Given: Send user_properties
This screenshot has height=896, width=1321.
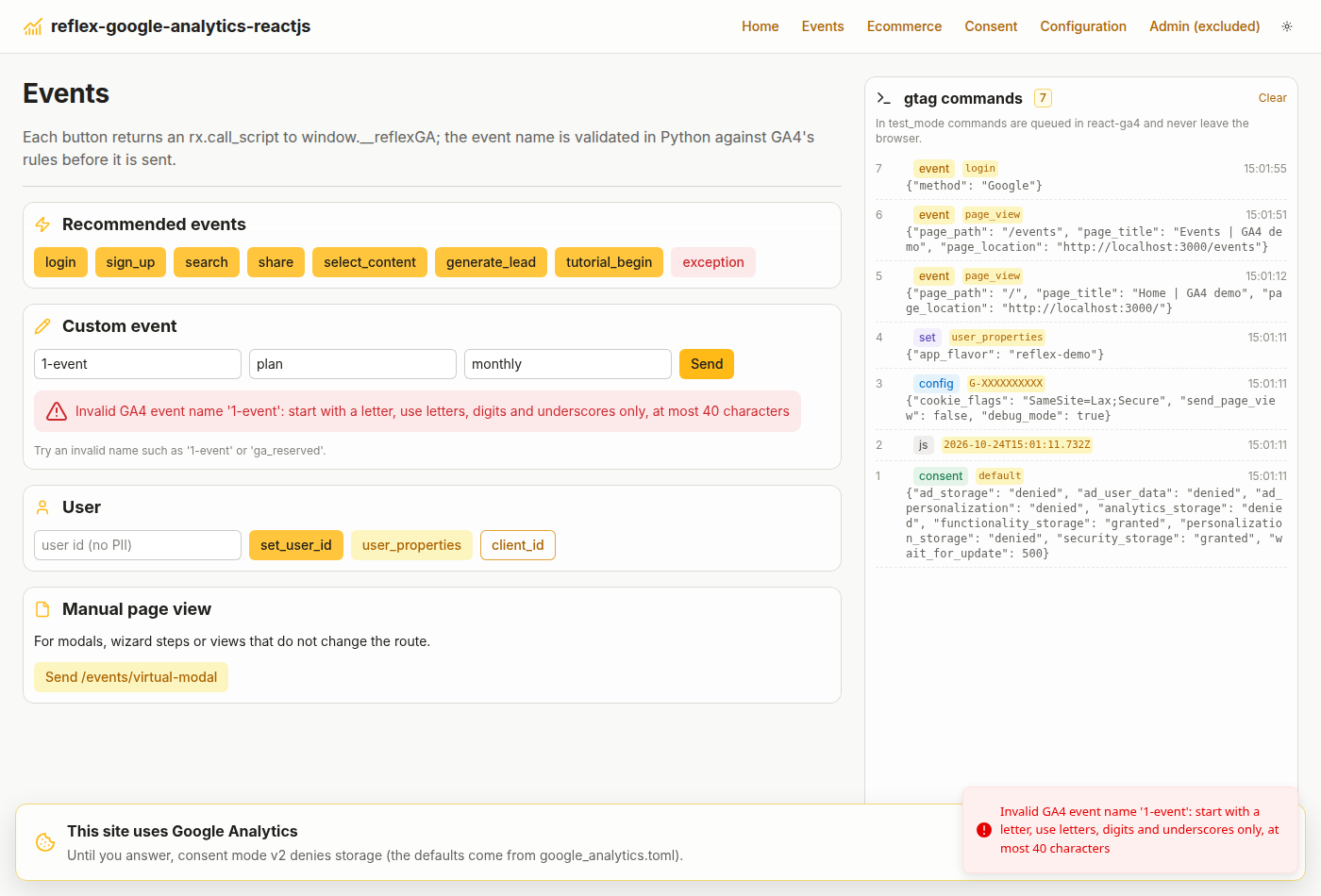Looking at the screenshot, I should click(411, 545).
